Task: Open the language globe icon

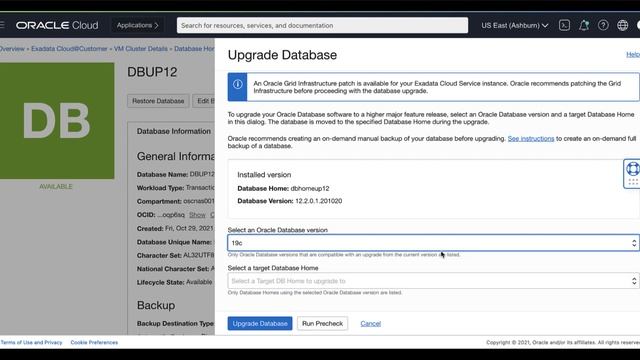Action: pos(622,25)
